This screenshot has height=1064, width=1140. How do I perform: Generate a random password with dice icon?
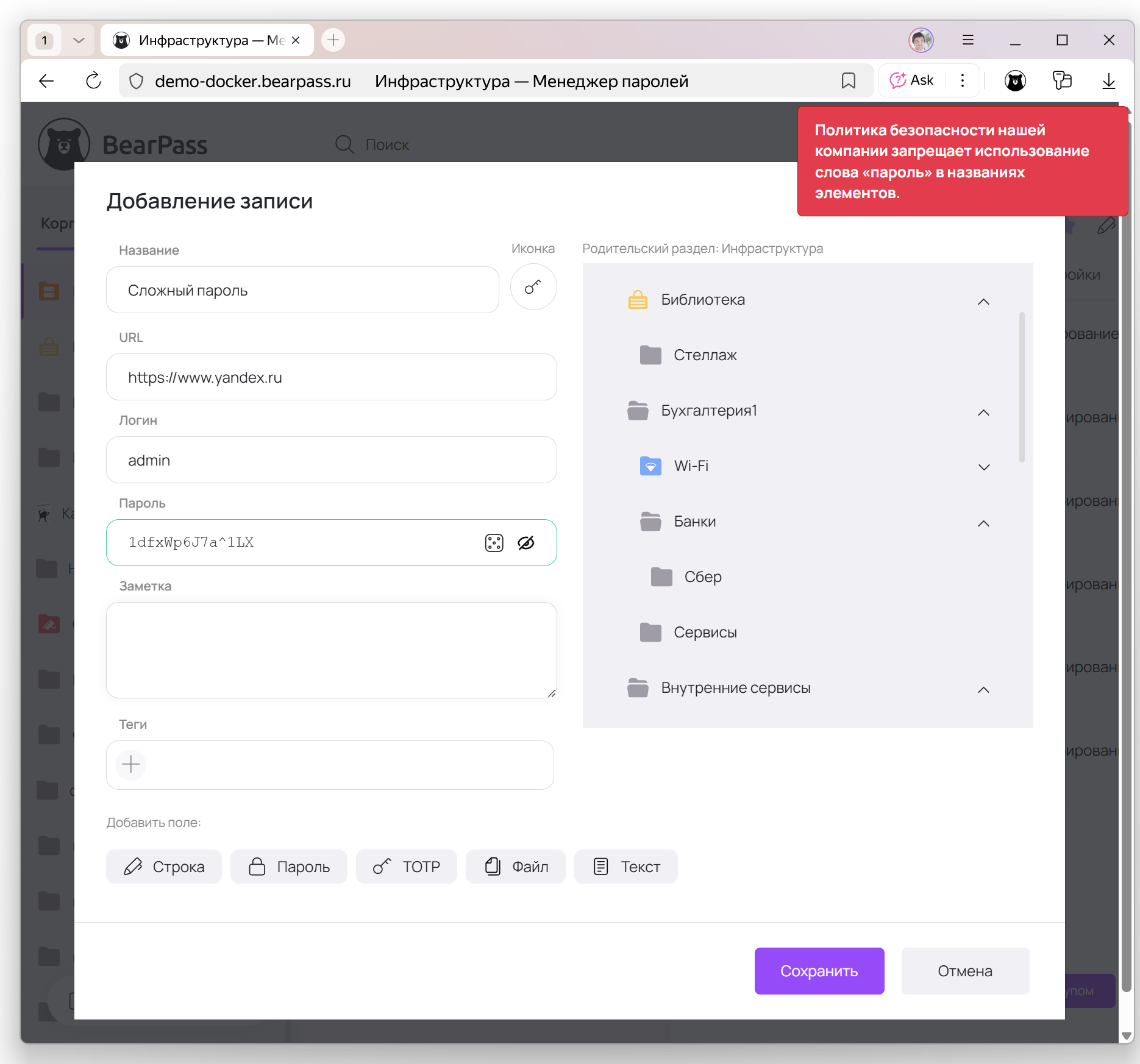click(494, 542)
